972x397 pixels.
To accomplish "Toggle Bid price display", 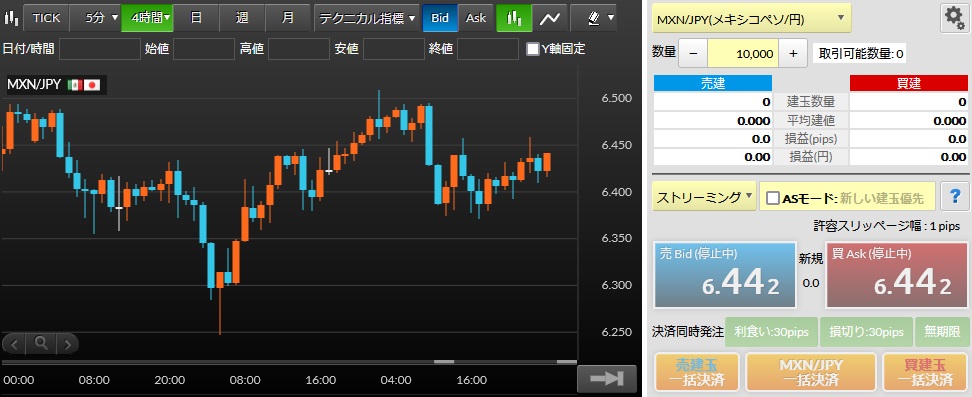I will pos(440,18).
